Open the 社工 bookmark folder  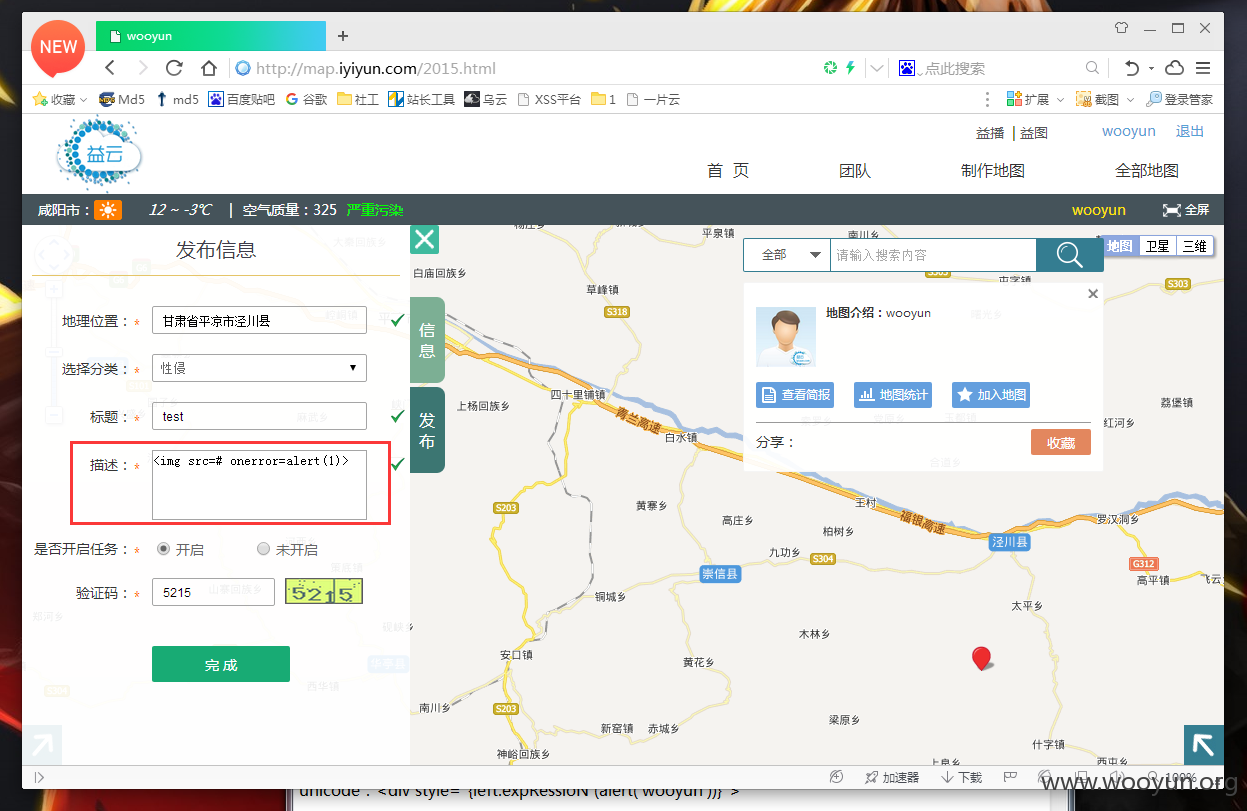358,99
